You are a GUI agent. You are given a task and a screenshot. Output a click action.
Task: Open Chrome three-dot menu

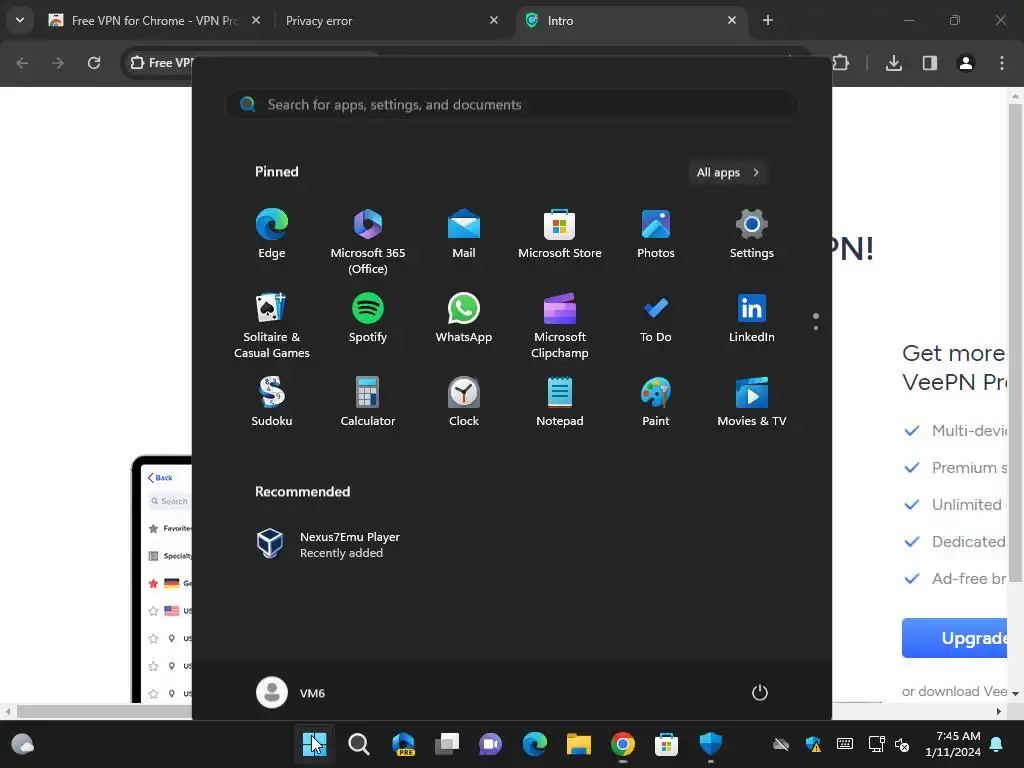click(1002, 63)
